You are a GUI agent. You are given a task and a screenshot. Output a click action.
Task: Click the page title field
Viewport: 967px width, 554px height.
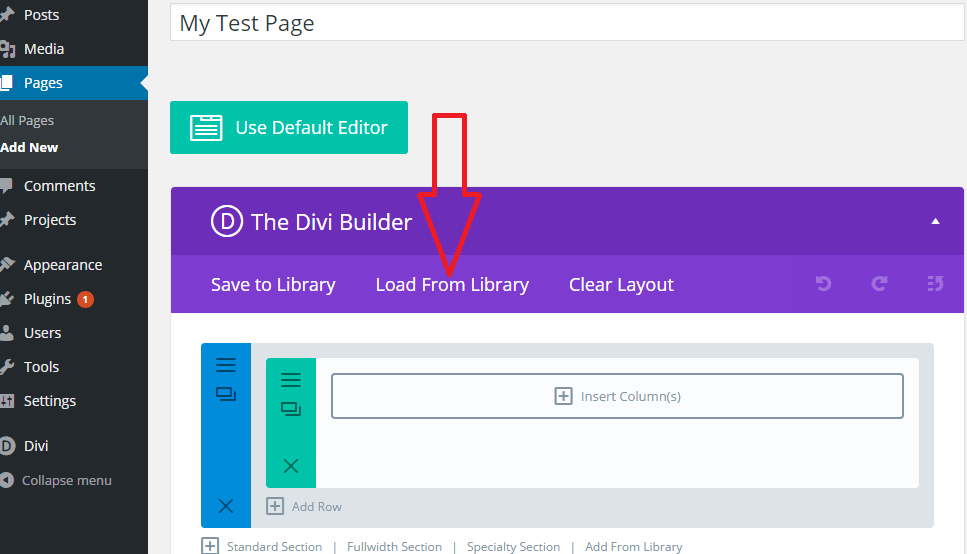click(566, 24)
